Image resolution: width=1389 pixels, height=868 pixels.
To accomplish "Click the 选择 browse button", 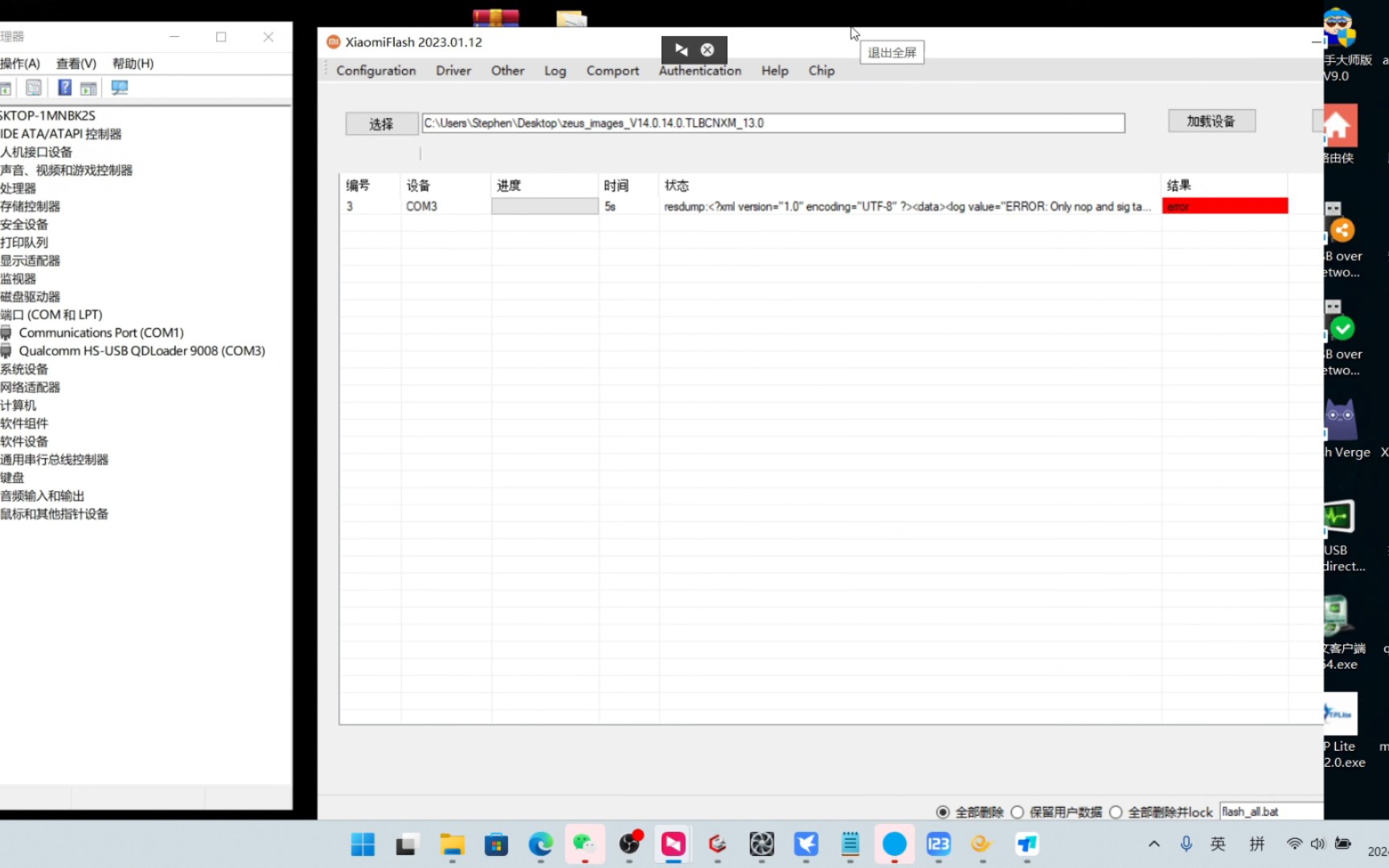I will pos(382,124).
